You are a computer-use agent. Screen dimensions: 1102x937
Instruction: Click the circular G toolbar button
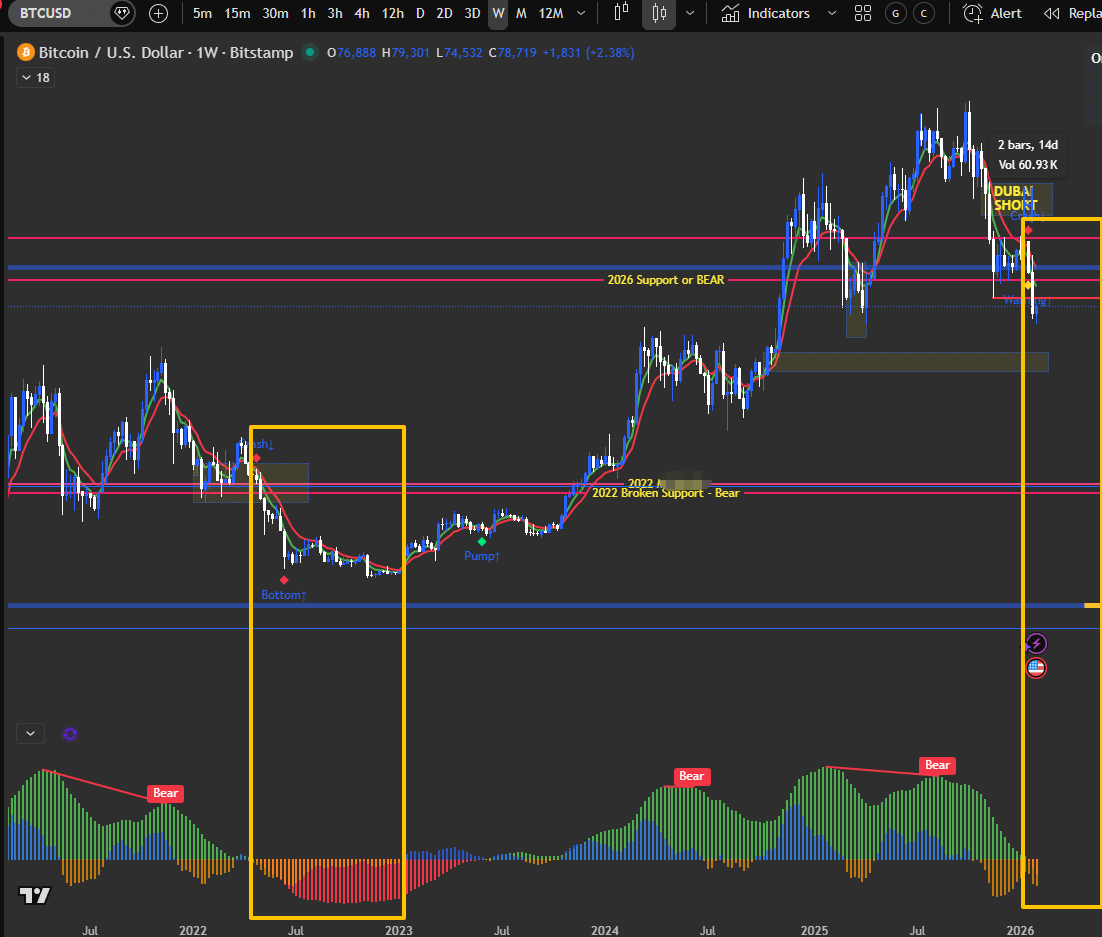pos(895,13)
